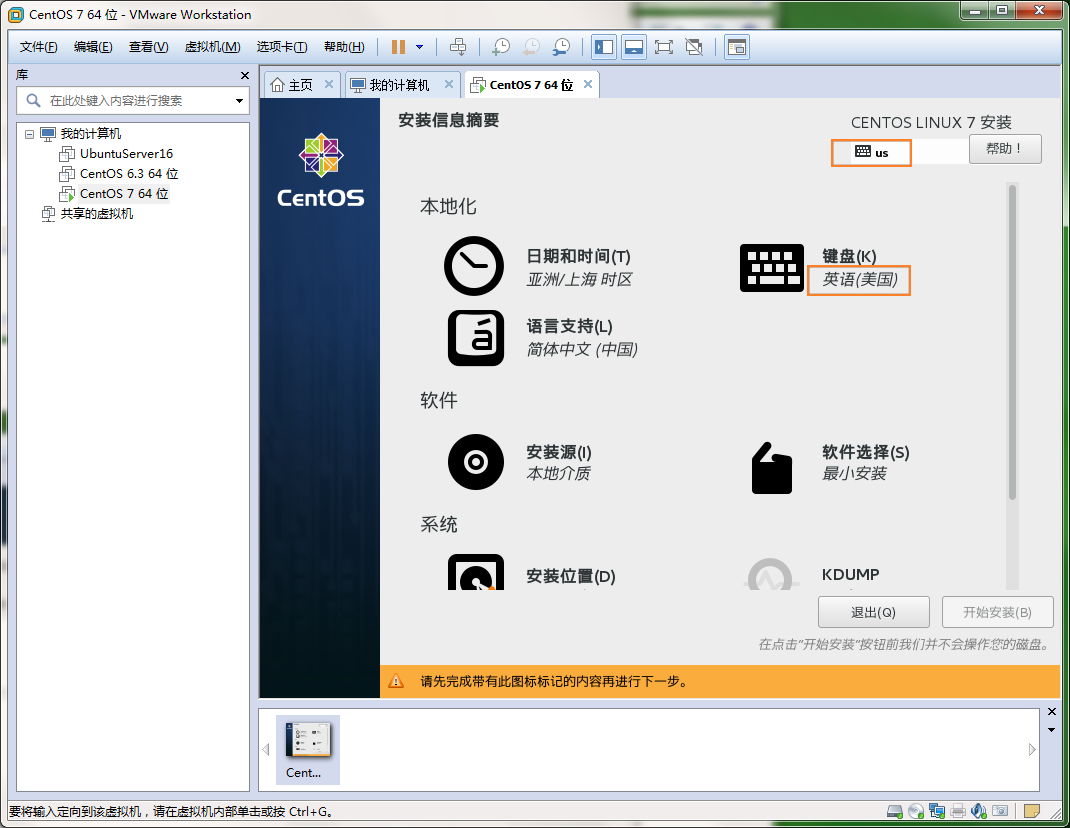The height and width of the screenshot is (828, 1070).
Task: Toggle the thumbnail bar view icon
Action: pos(634,47)
